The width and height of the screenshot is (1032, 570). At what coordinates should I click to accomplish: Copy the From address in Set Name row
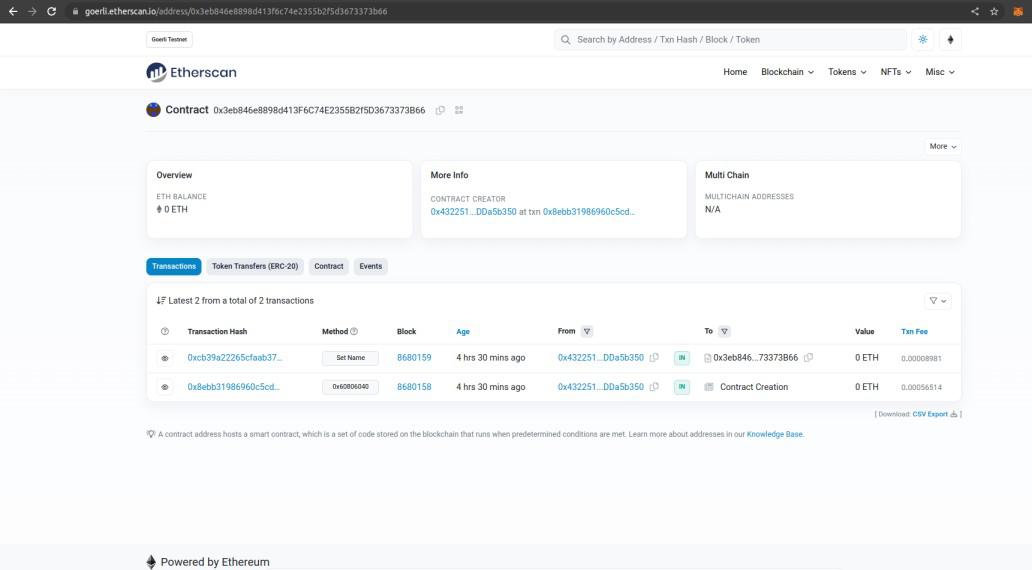point(654,358)
